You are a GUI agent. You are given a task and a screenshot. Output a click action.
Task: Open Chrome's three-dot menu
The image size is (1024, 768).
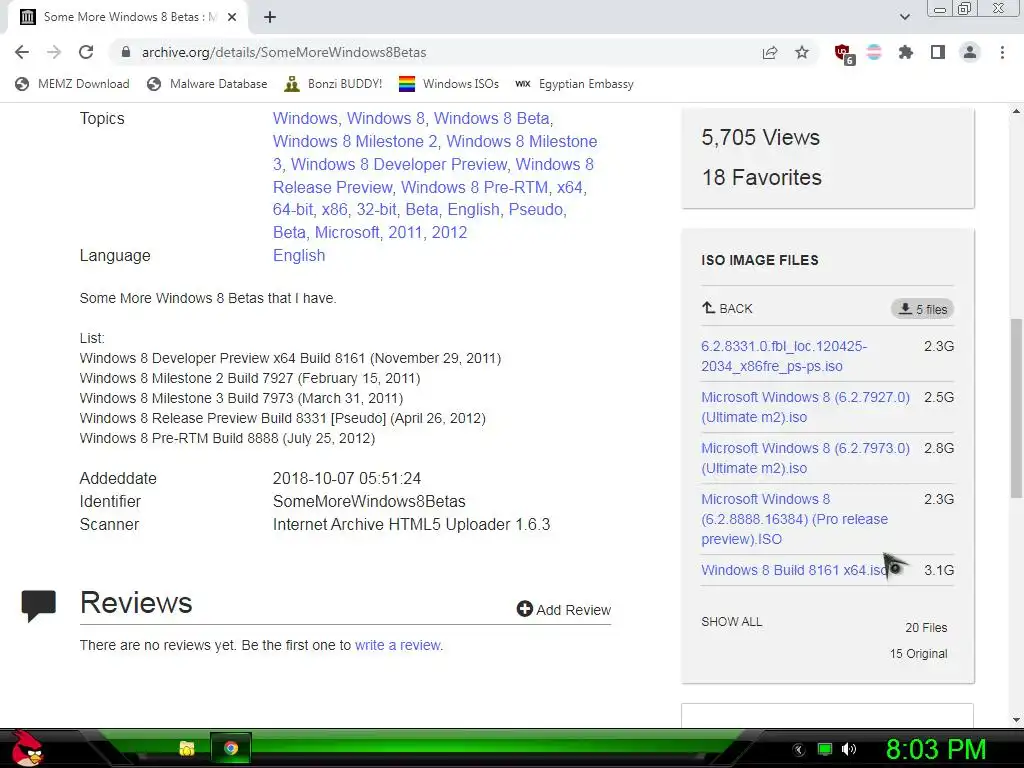(x=1002, y=52)
